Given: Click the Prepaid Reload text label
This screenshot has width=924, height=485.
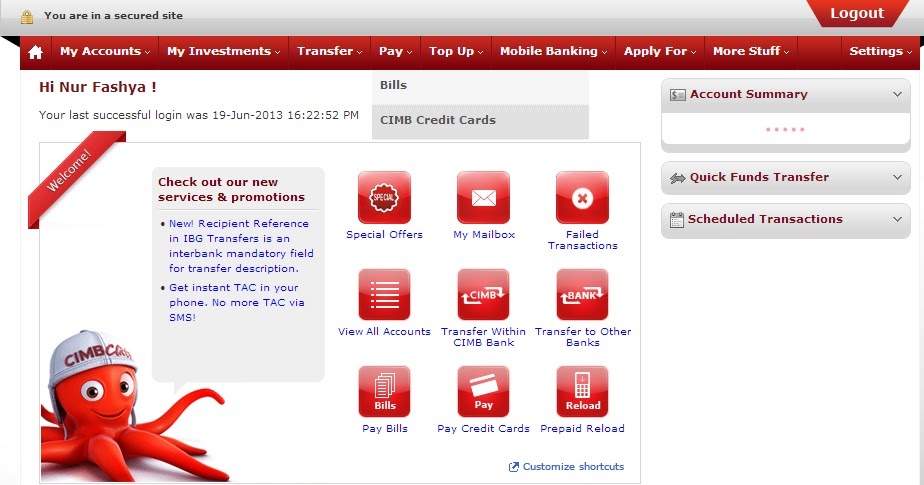Looking at the screenshot, I should [582, 429].
